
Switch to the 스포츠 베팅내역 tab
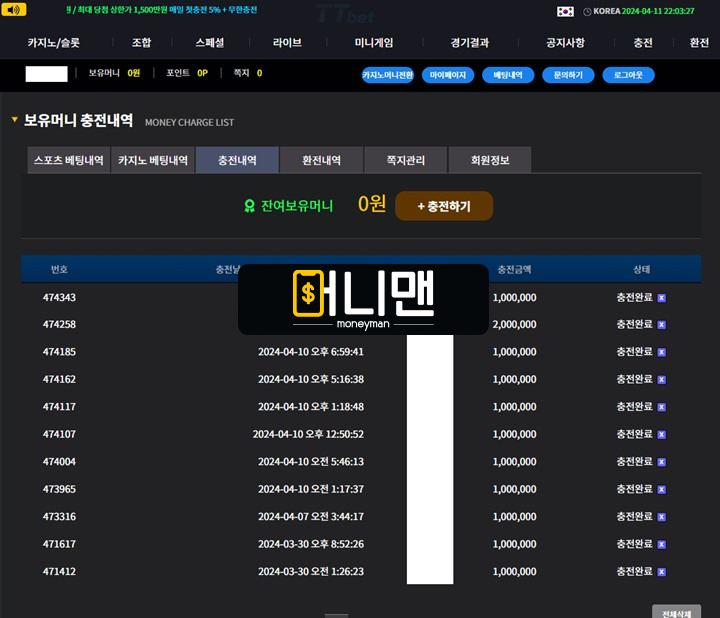pyautogui.click(x=69, y=160)
